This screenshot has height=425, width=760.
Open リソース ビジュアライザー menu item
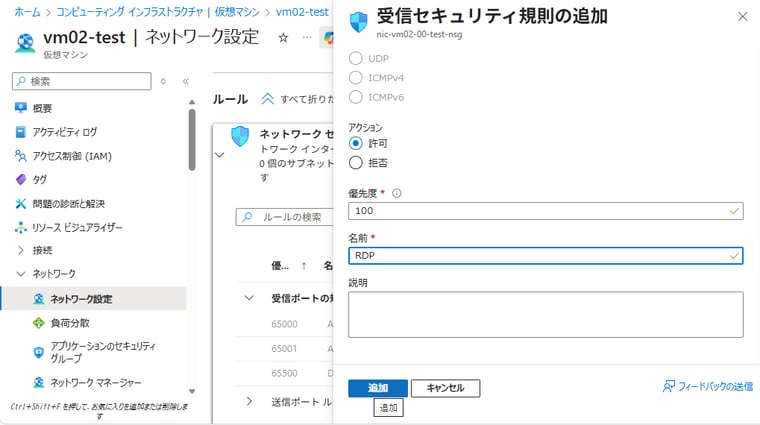tap(77, 227)
